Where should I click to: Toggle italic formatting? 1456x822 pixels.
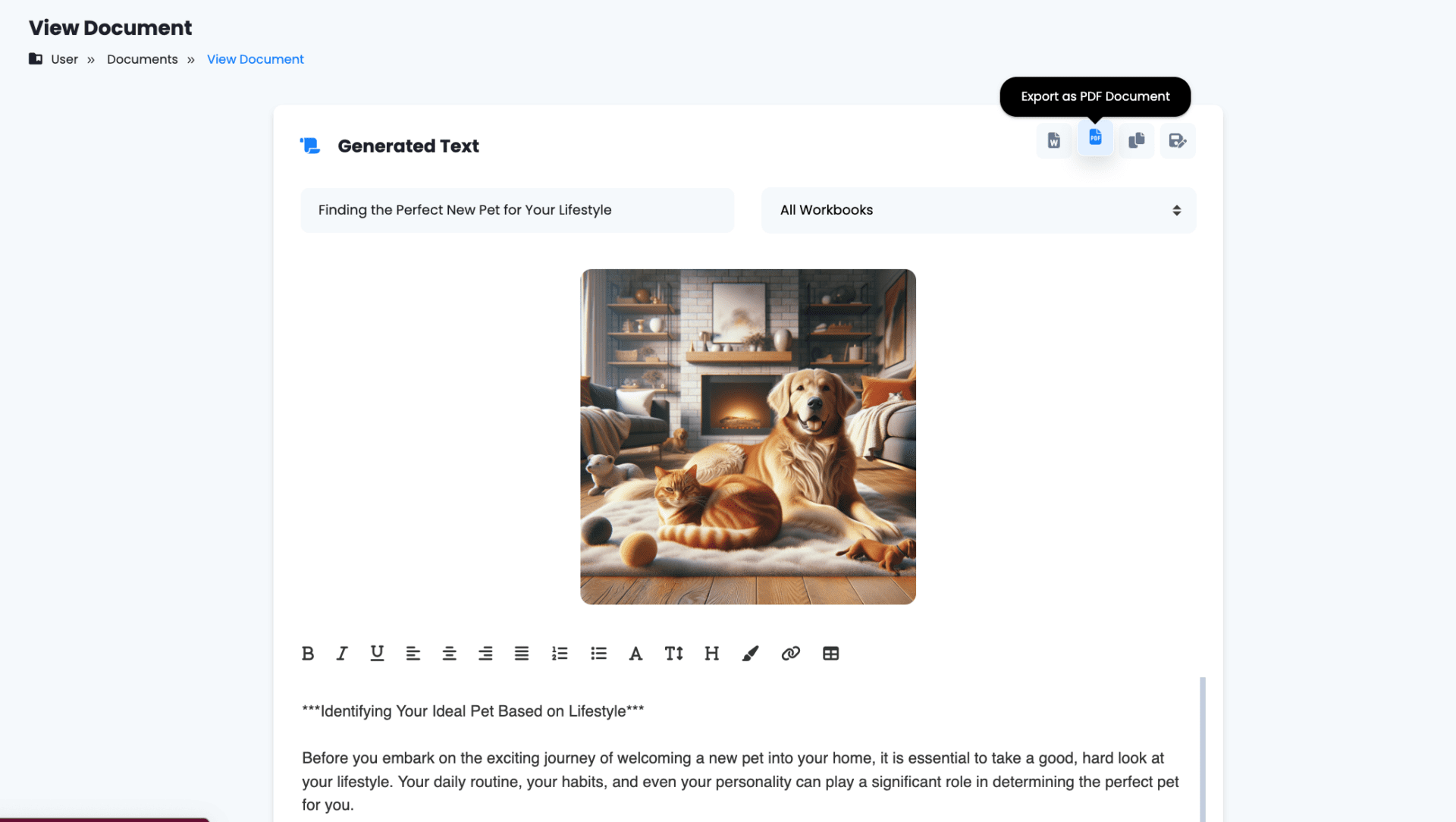(342, 653)
